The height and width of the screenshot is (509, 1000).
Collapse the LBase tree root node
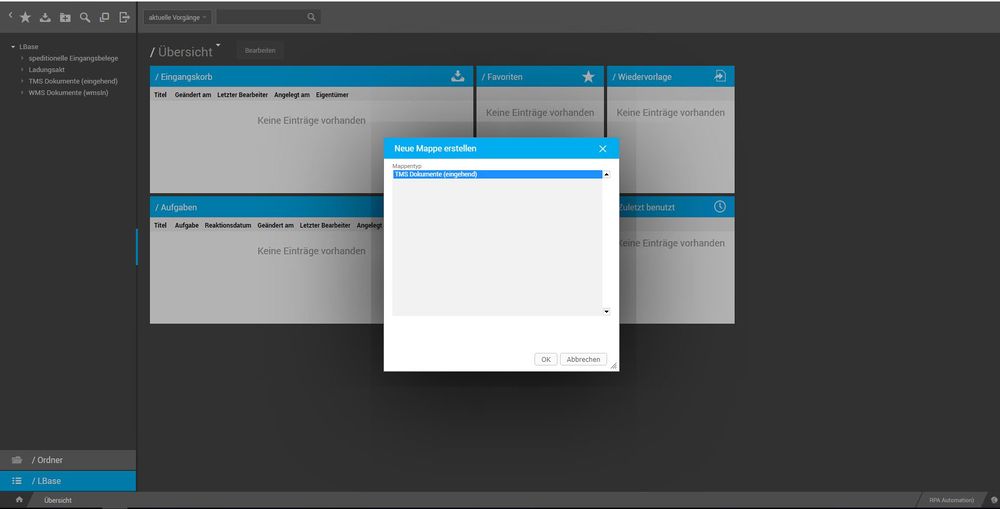[x=13, y=47]
